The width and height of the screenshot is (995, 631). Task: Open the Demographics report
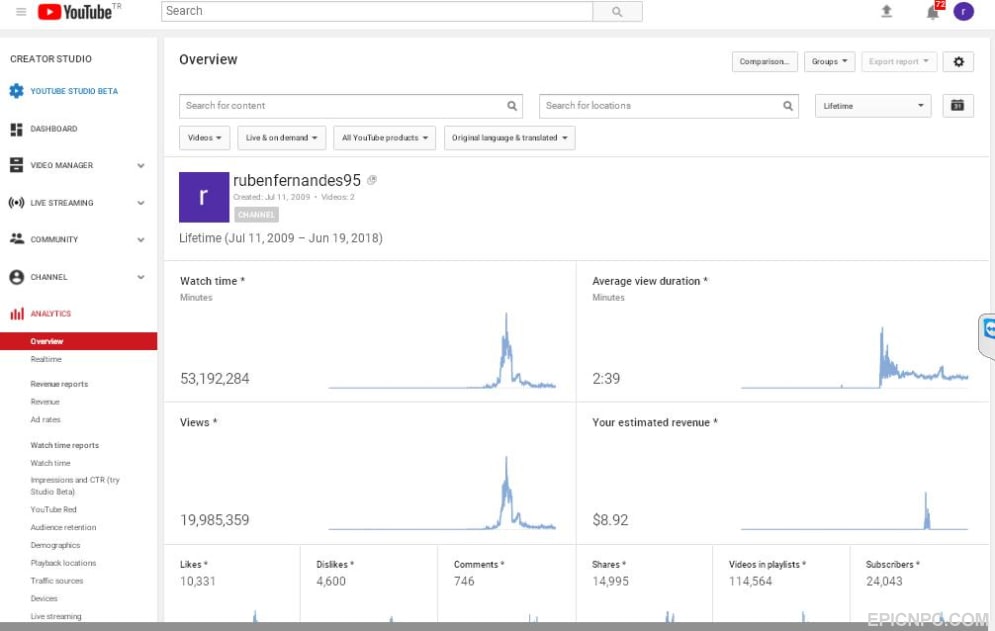coord(55,545)
